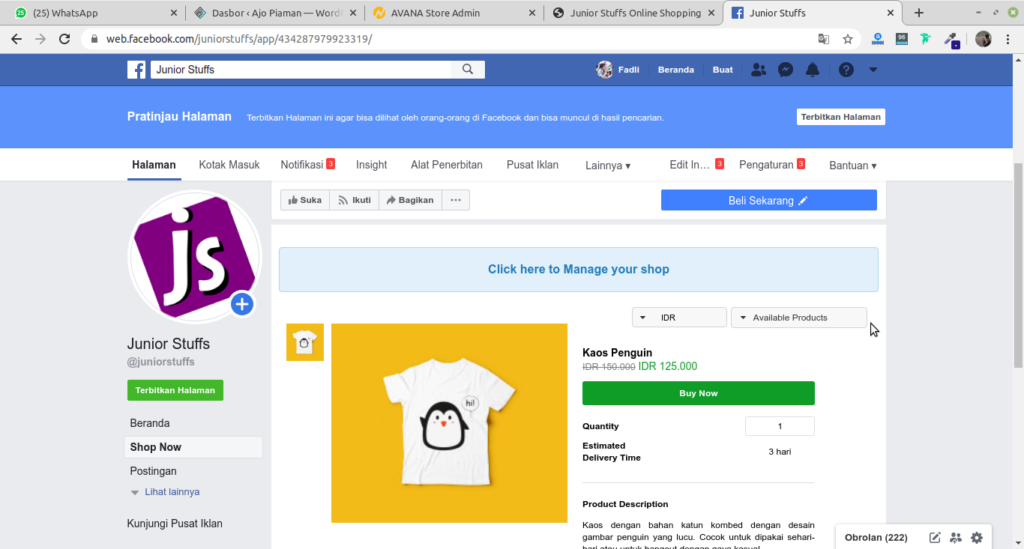Open Notifikasi tab
Viewport: 1024px width, 549px height.
tap(308, 165)
